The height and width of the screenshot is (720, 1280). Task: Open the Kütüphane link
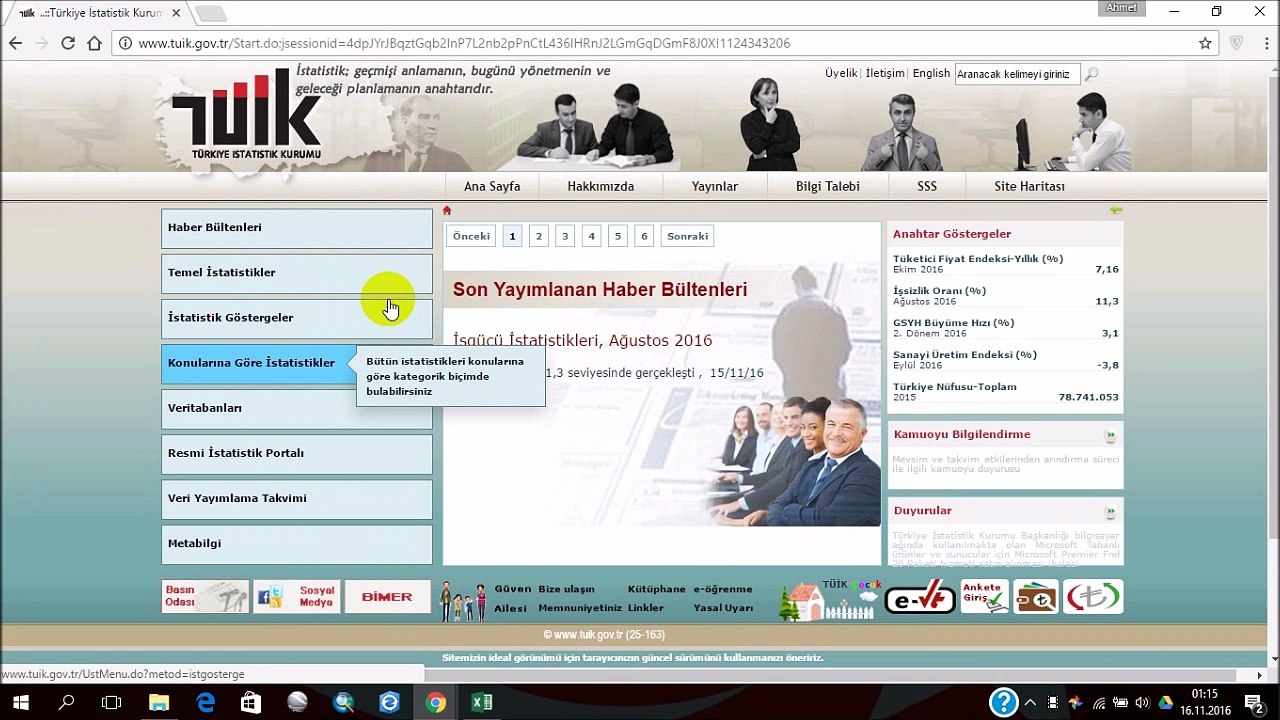point(656,589)
